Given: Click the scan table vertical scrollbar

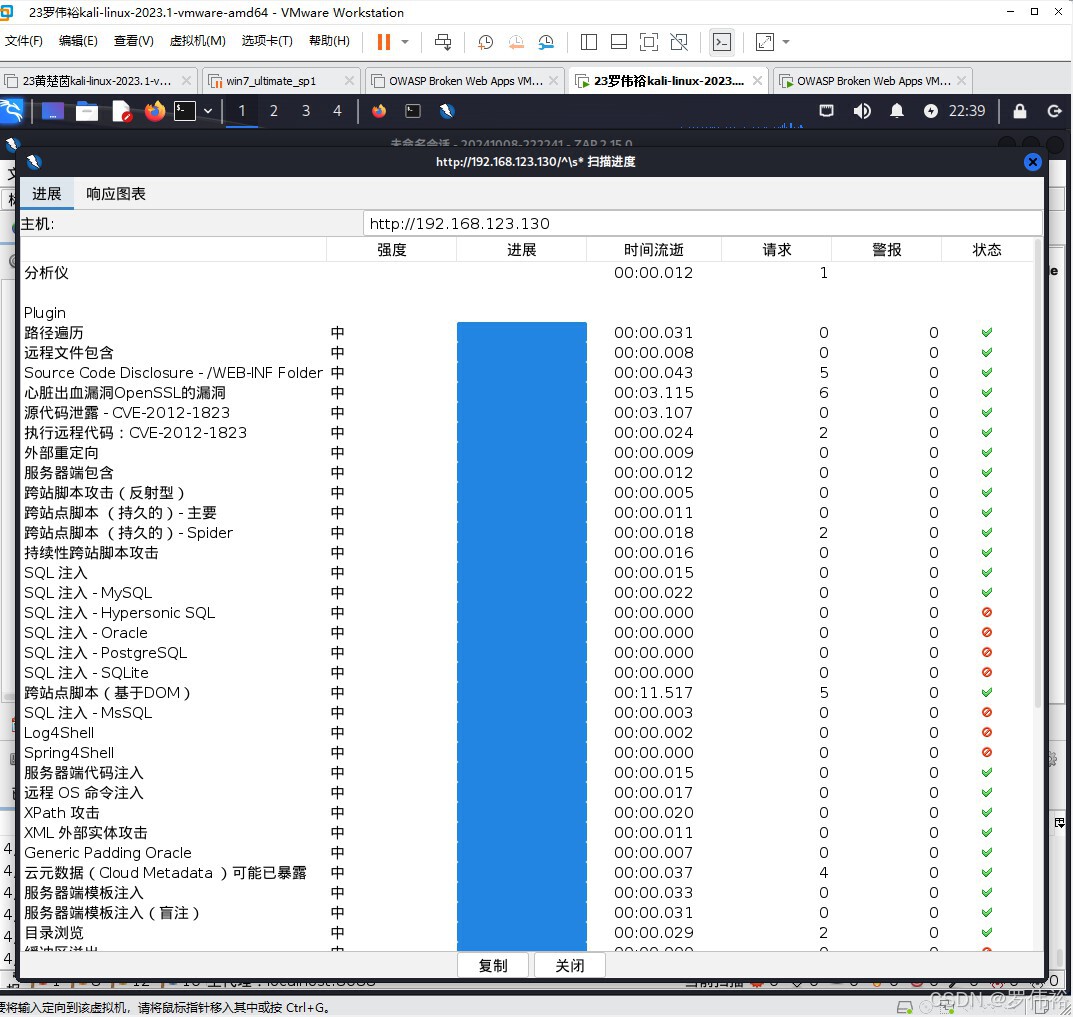Looking at the screenshot, I should (x=1038, y=472).
